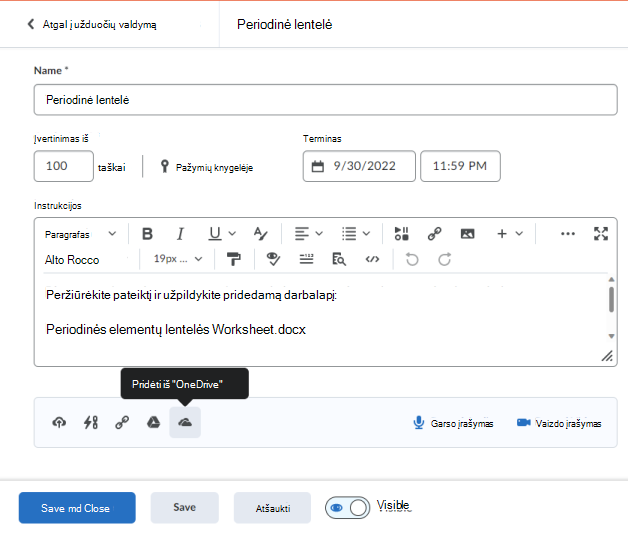Click the score field showing 100
The image size is (628, 534).
[64, 166]
